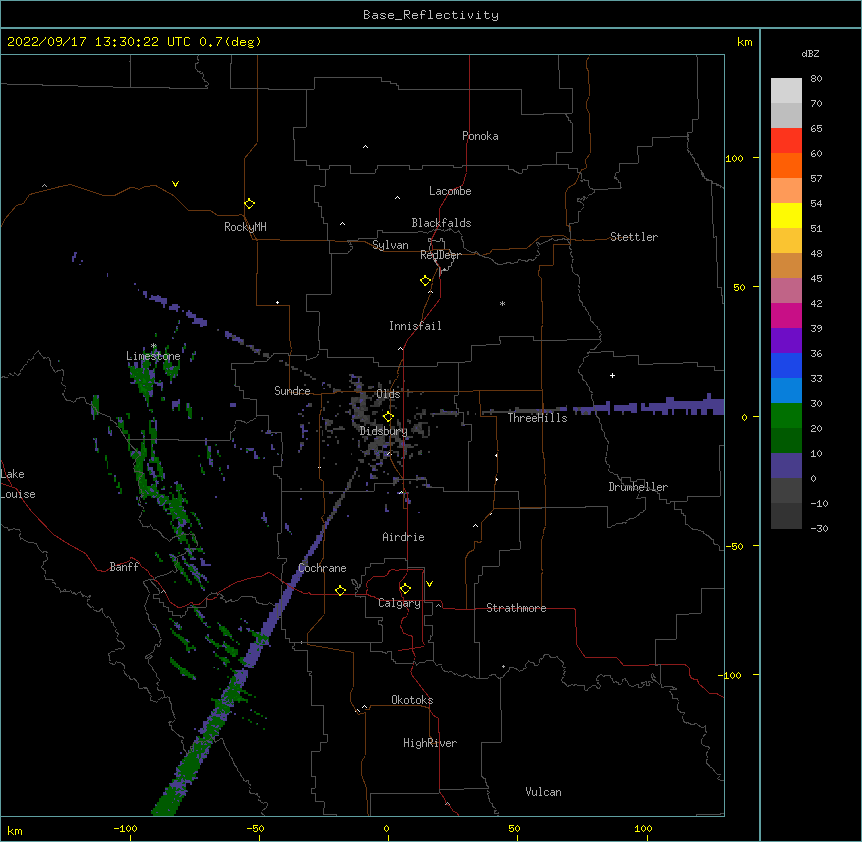This screenshot has width=862, height=842.
Task: Click the yellow V marker northeast of Calgary
Action: [x=429, y=584]
